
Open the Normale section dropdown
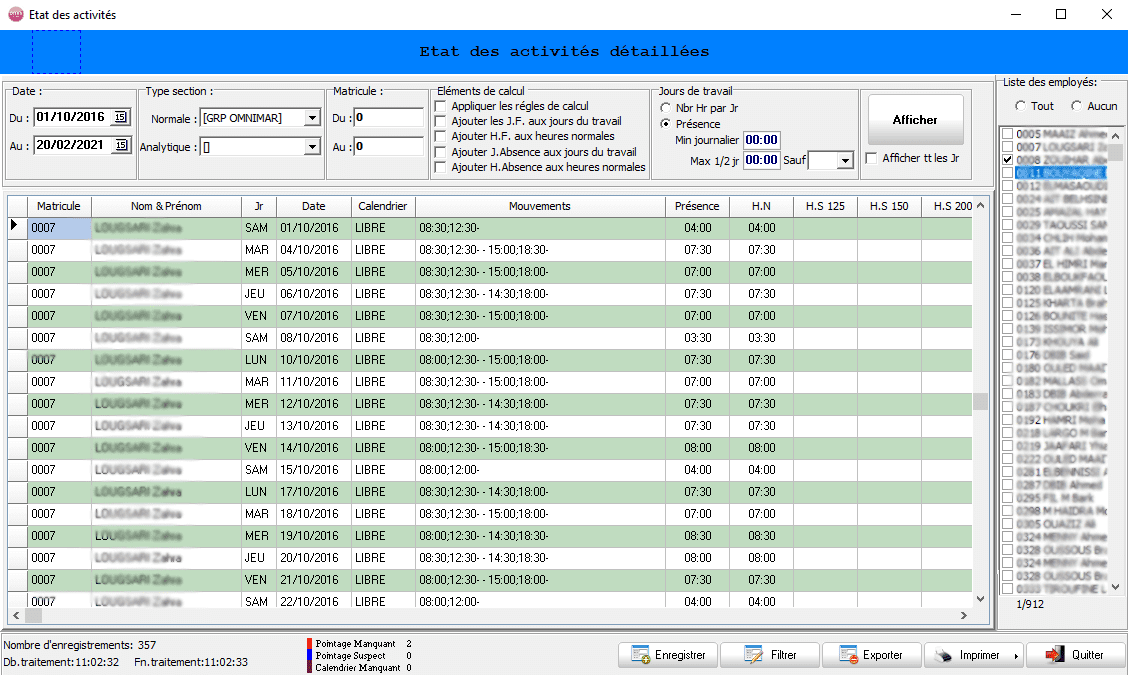(x=311, y=118)
